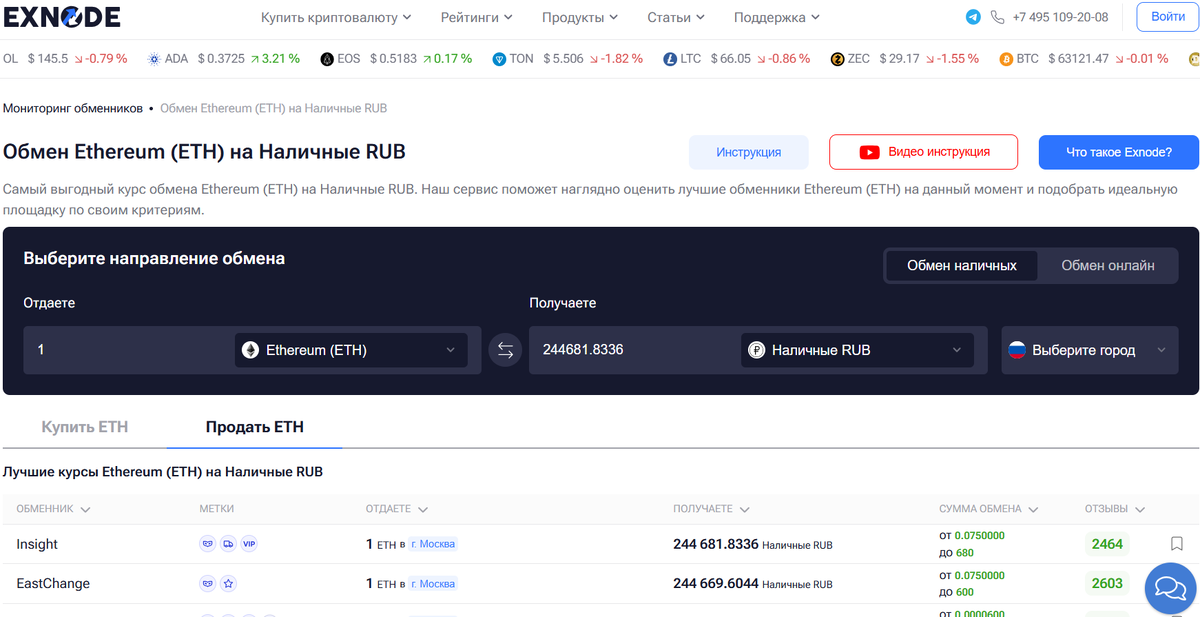The height and width of the screenshot is (617, 1200).
Task: Click the delivery truck badge in Insight row
Action: click(x=229, y=544)
